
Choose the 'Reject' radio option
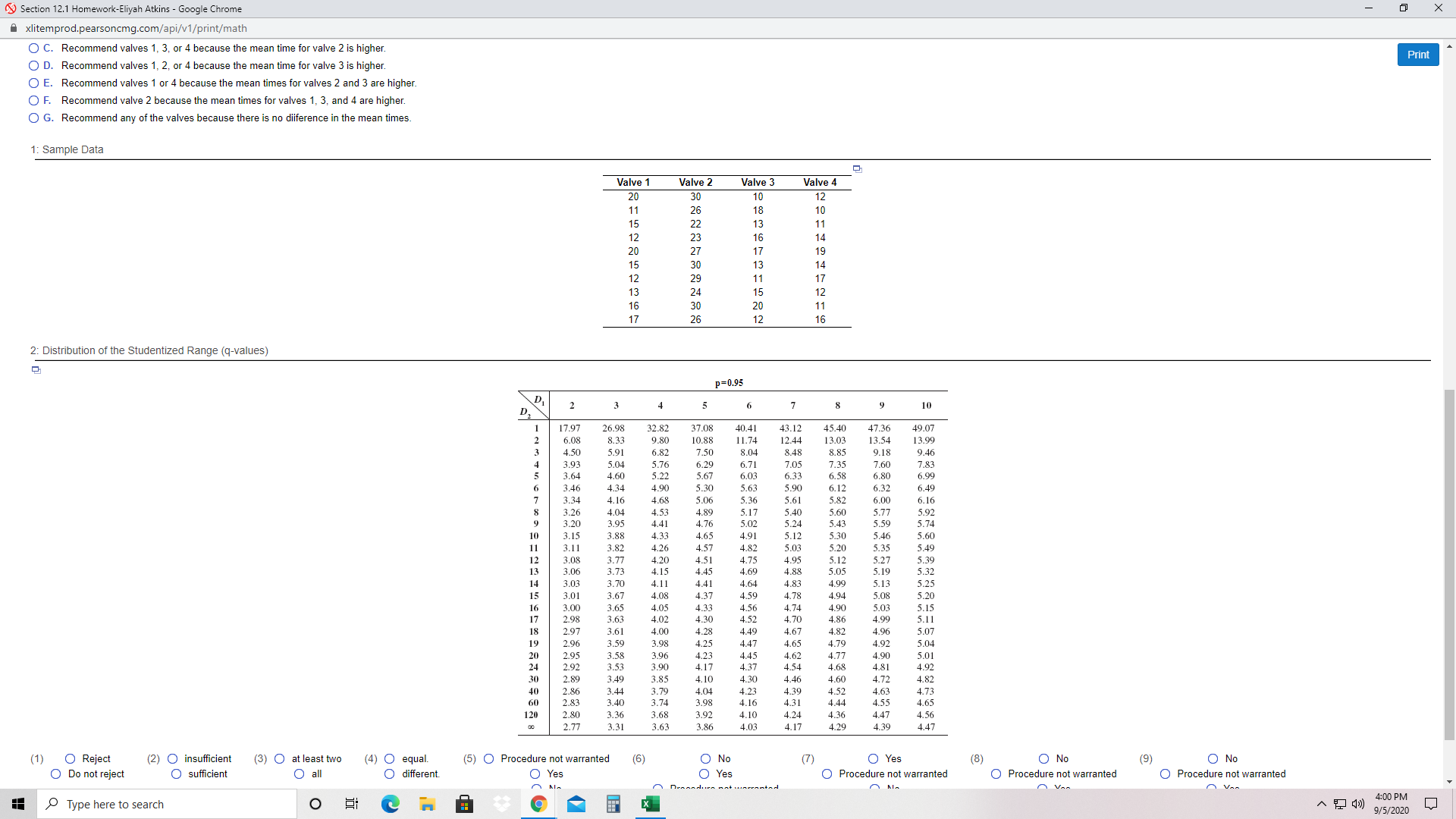click(x=71, y=758)
